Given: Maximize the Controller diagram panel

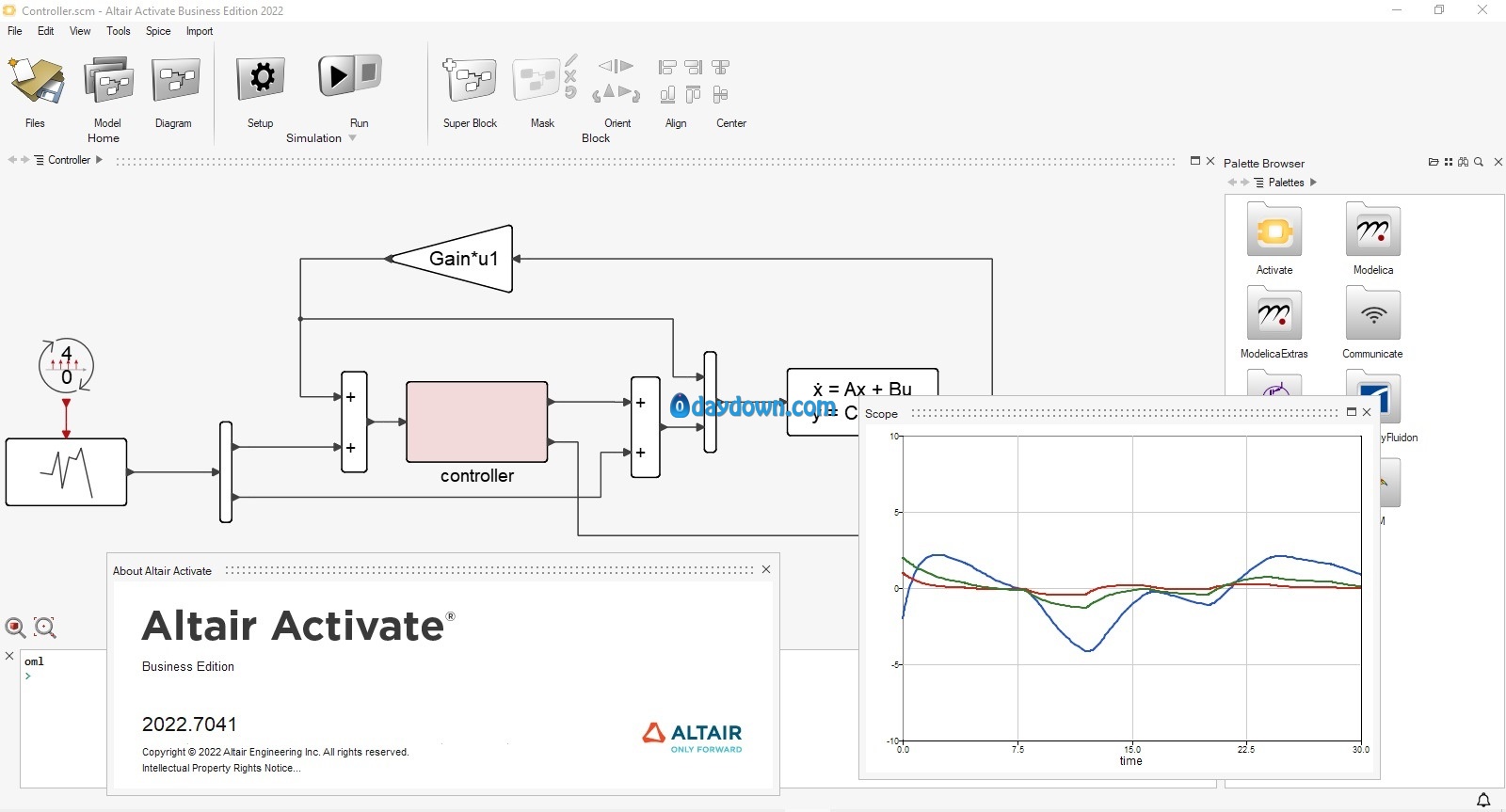Looking at the screenshot, I should tap(1195, 161).
